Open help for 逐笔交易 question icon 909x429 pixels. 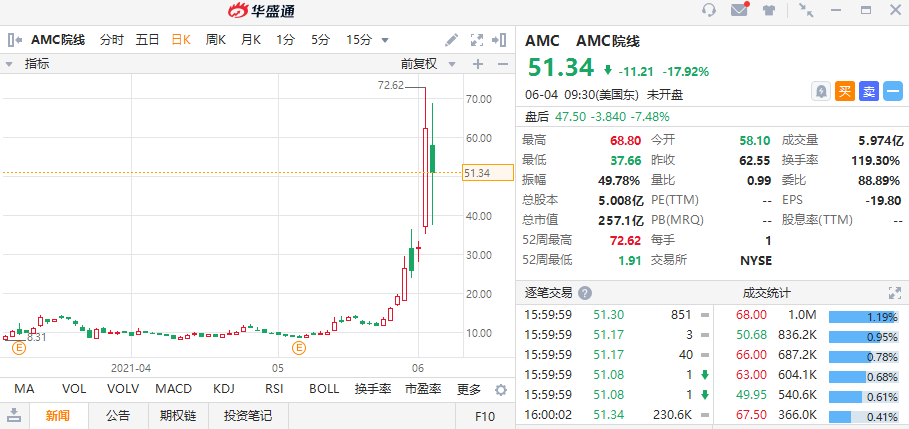[x=585, y=293]
